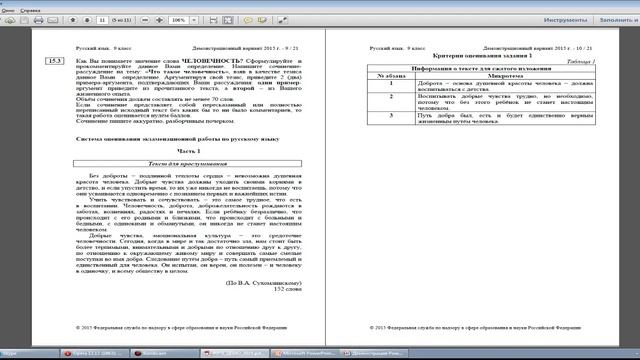Click the 'Таблица 1' label

click(581, 62)
